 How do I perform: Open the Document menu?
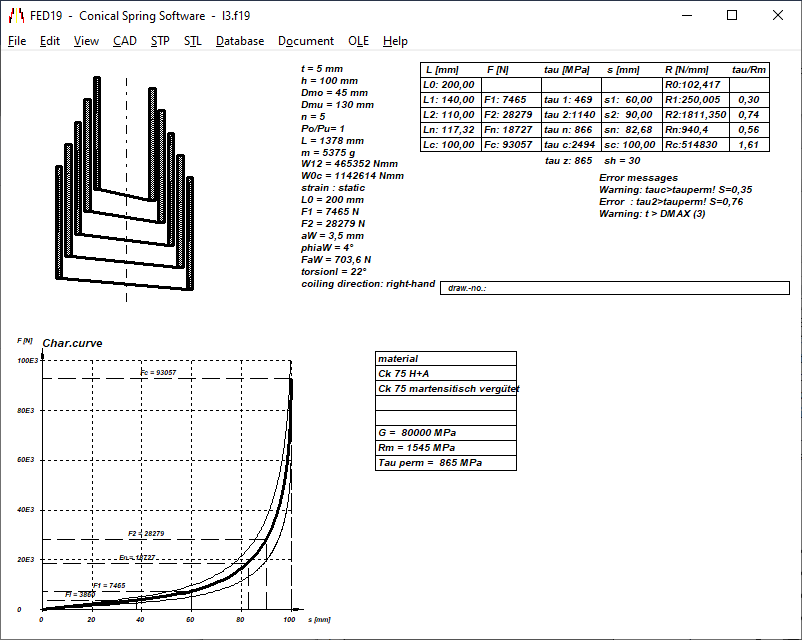306,41
